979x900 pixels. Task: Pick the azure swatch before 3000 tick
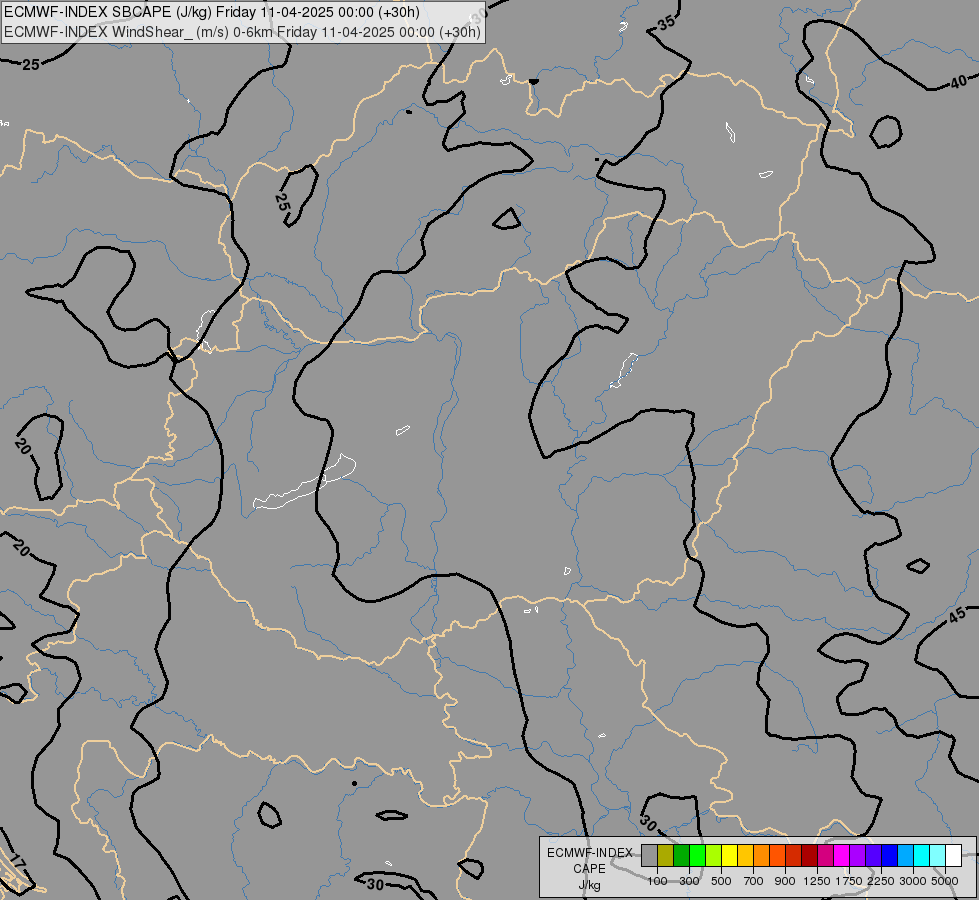point(905,856)
